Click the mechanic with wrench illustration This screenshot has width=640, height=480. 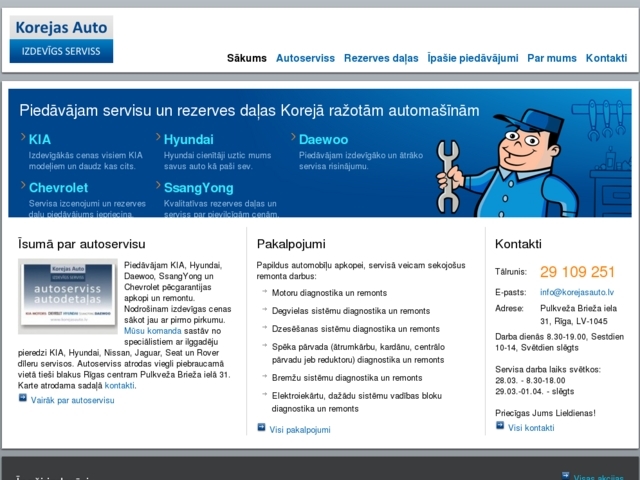(x=507, y=163)
